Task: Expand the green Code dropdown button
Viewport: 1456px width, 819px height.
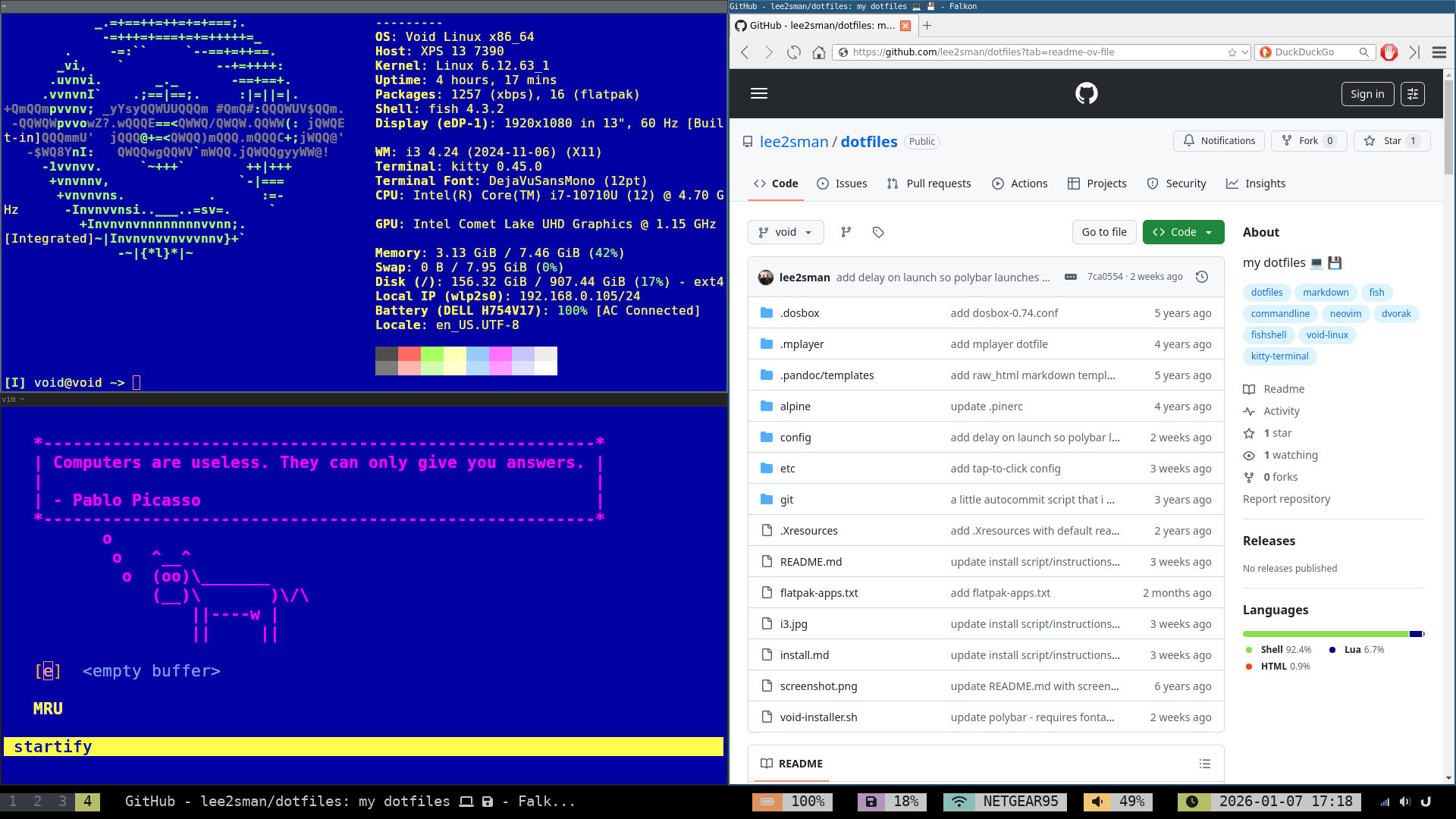Action: coord(1183,232)
